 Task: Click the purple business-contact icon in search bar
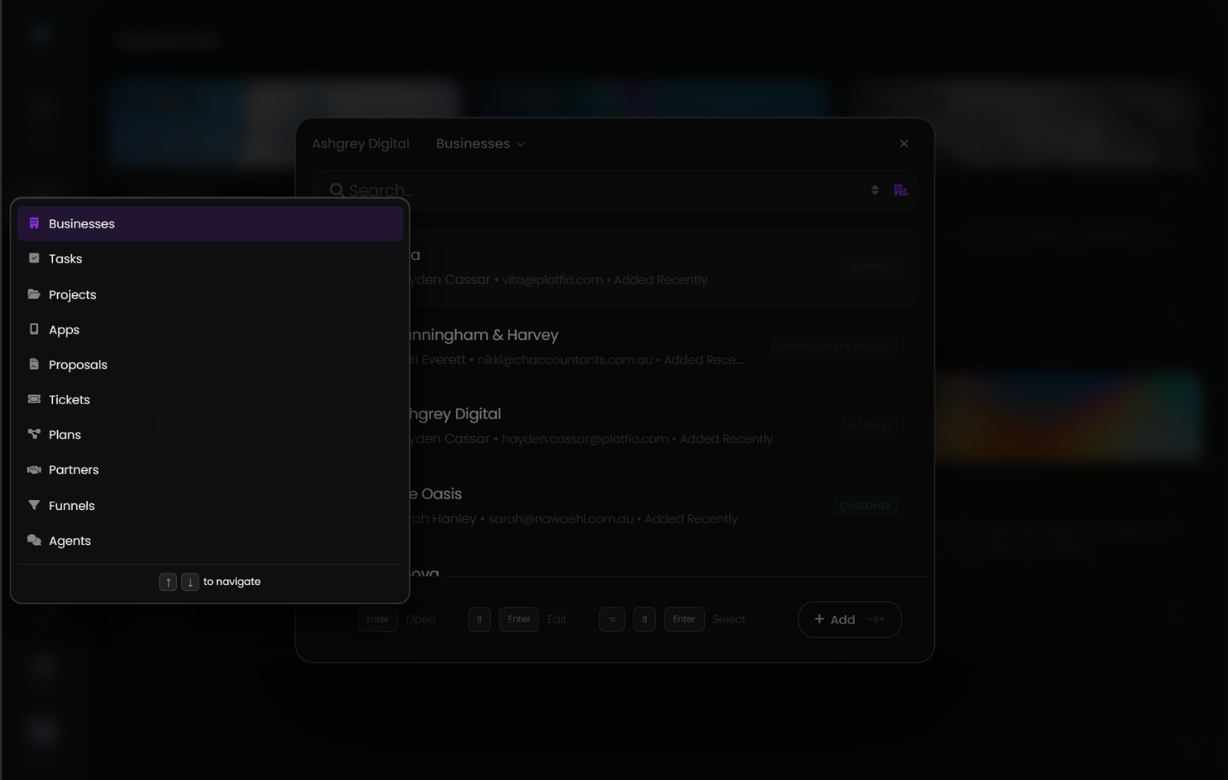pos(900,189)
